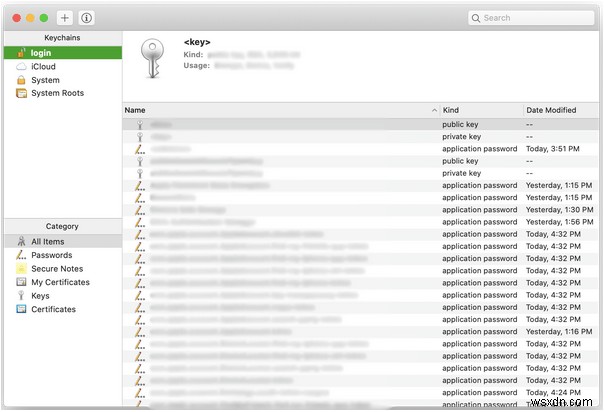Select System Roots keychain
The image size is (604, 412).
click(57, 93)
